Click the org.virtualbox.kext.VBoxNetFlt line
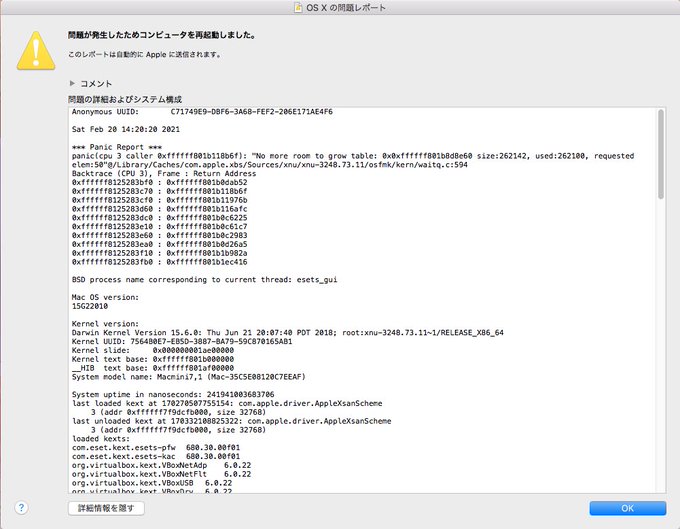680x529 pixels. (161, 474)
